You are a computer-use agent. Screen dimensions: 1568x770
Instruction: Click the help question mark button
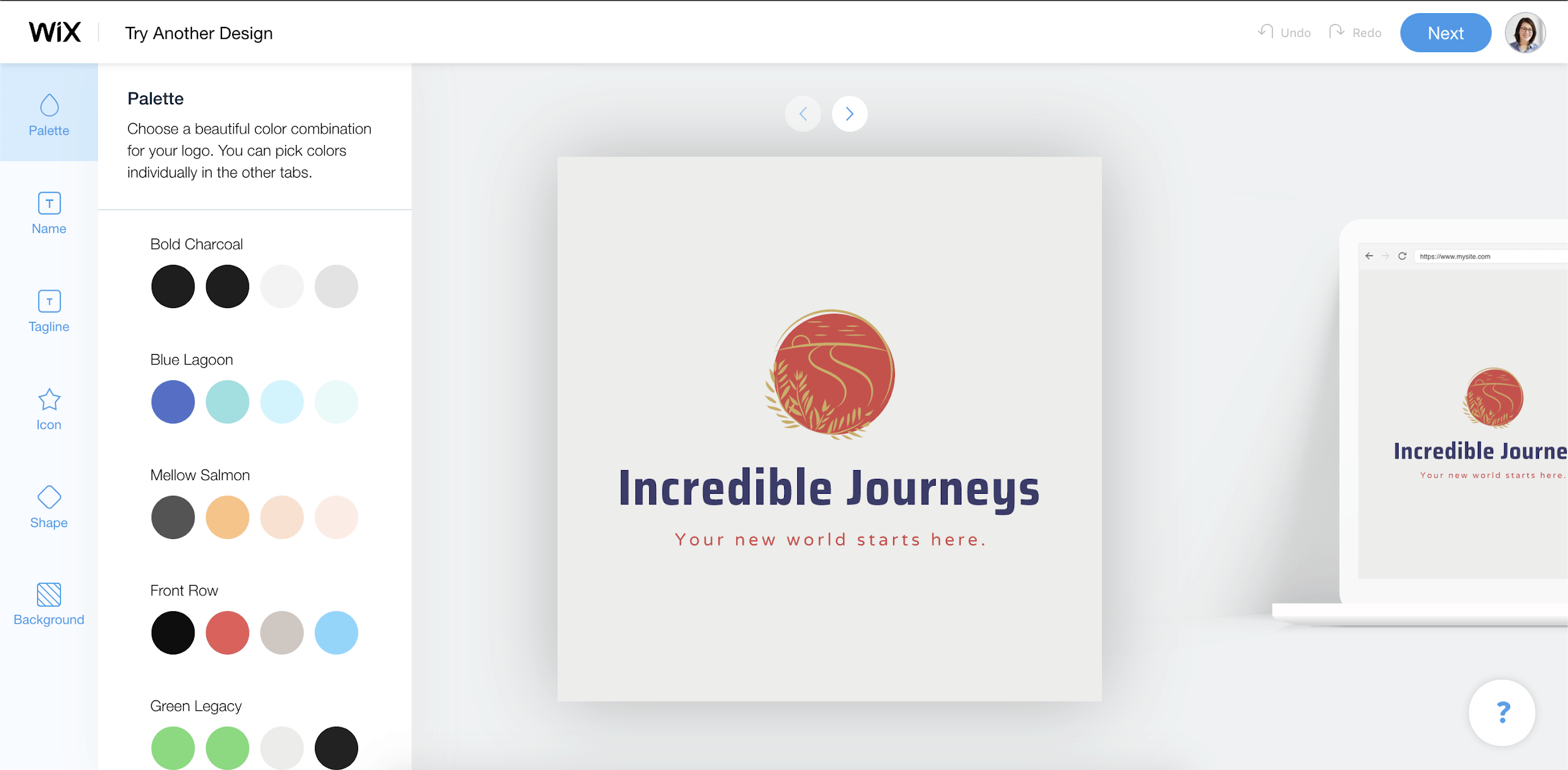1503,714
